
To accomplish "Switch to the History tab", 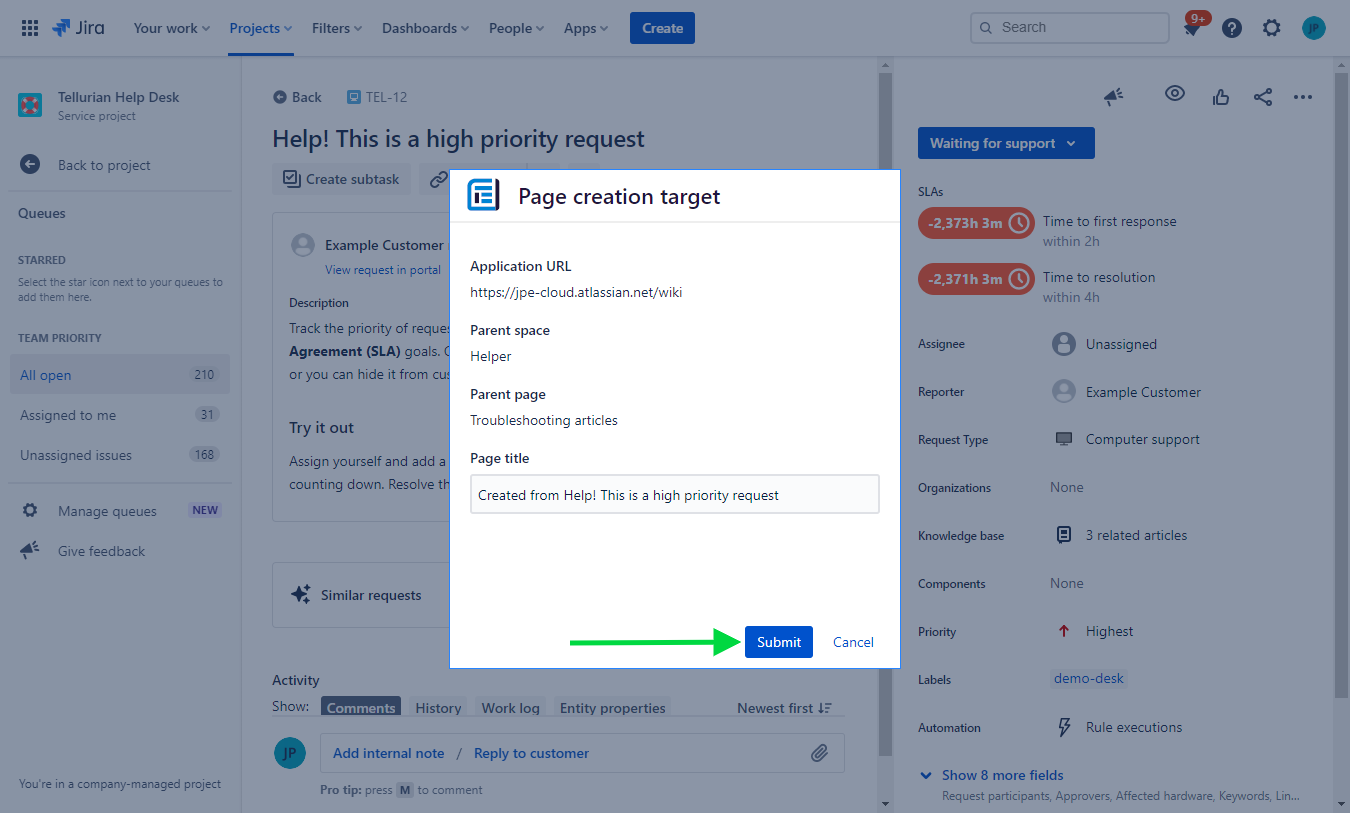I will point(438,708).
